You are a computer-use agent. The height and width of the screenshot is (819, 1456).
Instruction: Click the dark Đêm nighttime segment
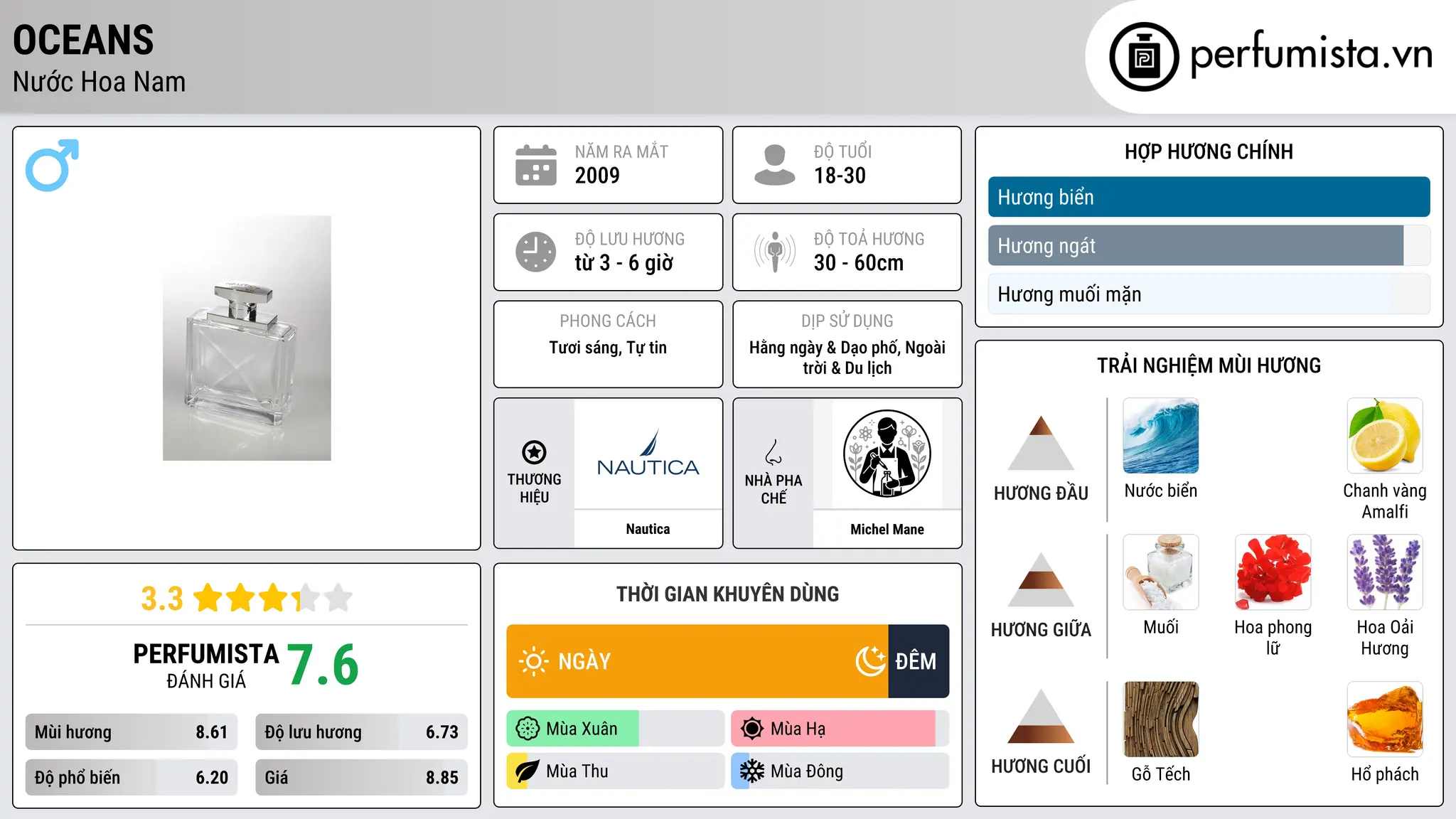(919, 661)
